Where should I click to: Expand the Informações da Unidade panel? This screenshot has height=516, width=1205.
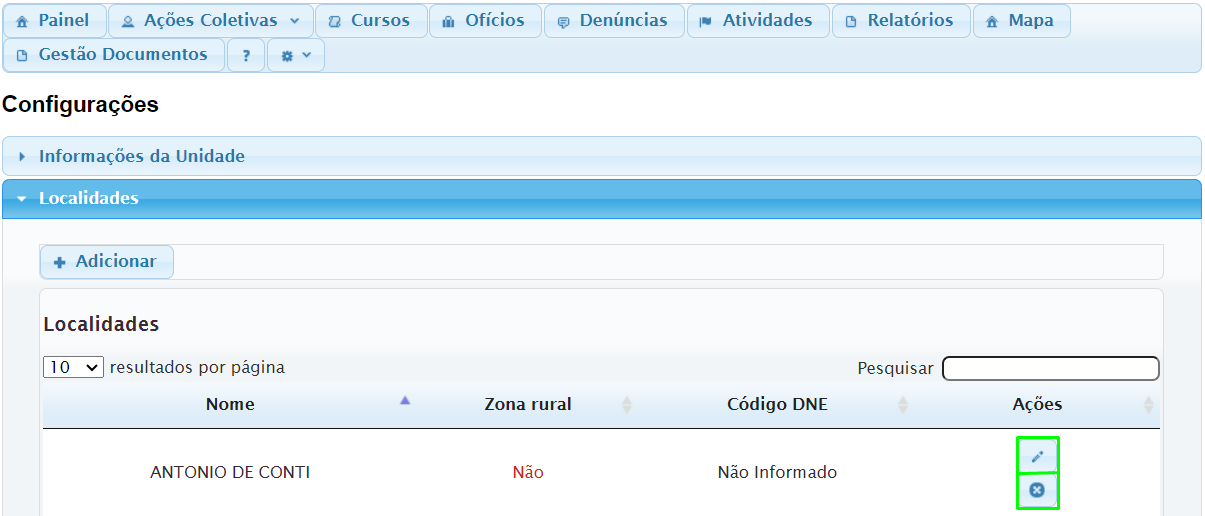[601, 156]
